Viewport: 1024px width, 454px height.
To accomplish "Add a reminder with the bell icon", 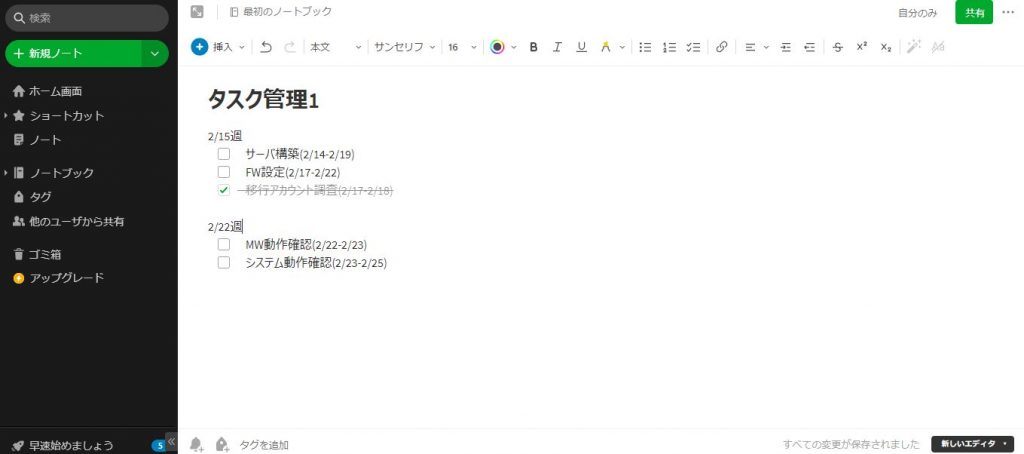I will coord(197,444).
